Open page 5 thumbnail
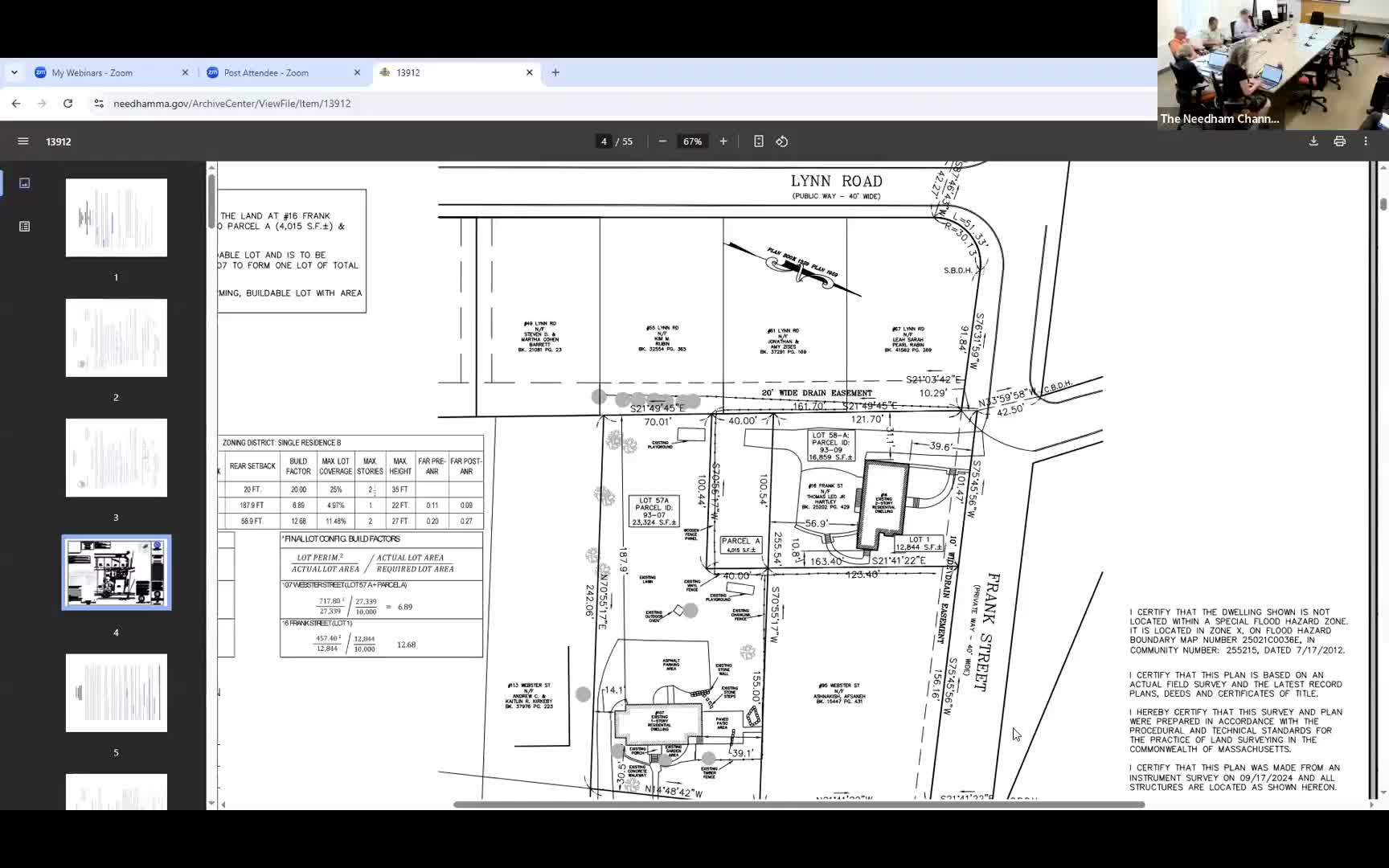 tap(117, 693)
